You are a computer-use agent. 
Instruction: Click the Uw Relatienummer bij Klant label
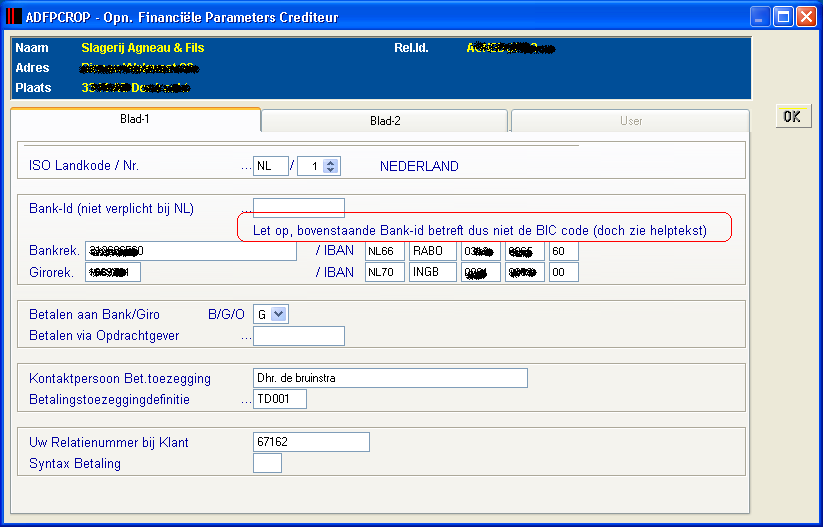tap(109, 442)
